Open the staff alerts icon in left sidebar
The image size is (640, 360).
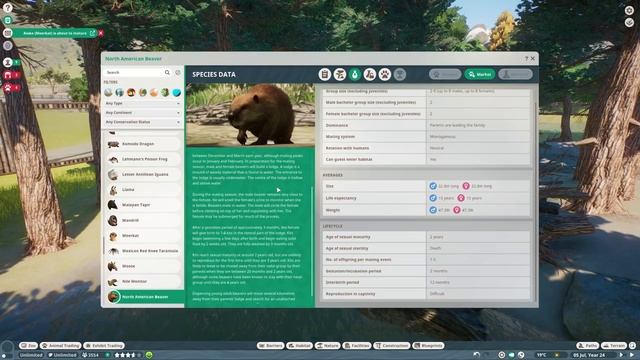pyautogui.click(x=8, y=62)
